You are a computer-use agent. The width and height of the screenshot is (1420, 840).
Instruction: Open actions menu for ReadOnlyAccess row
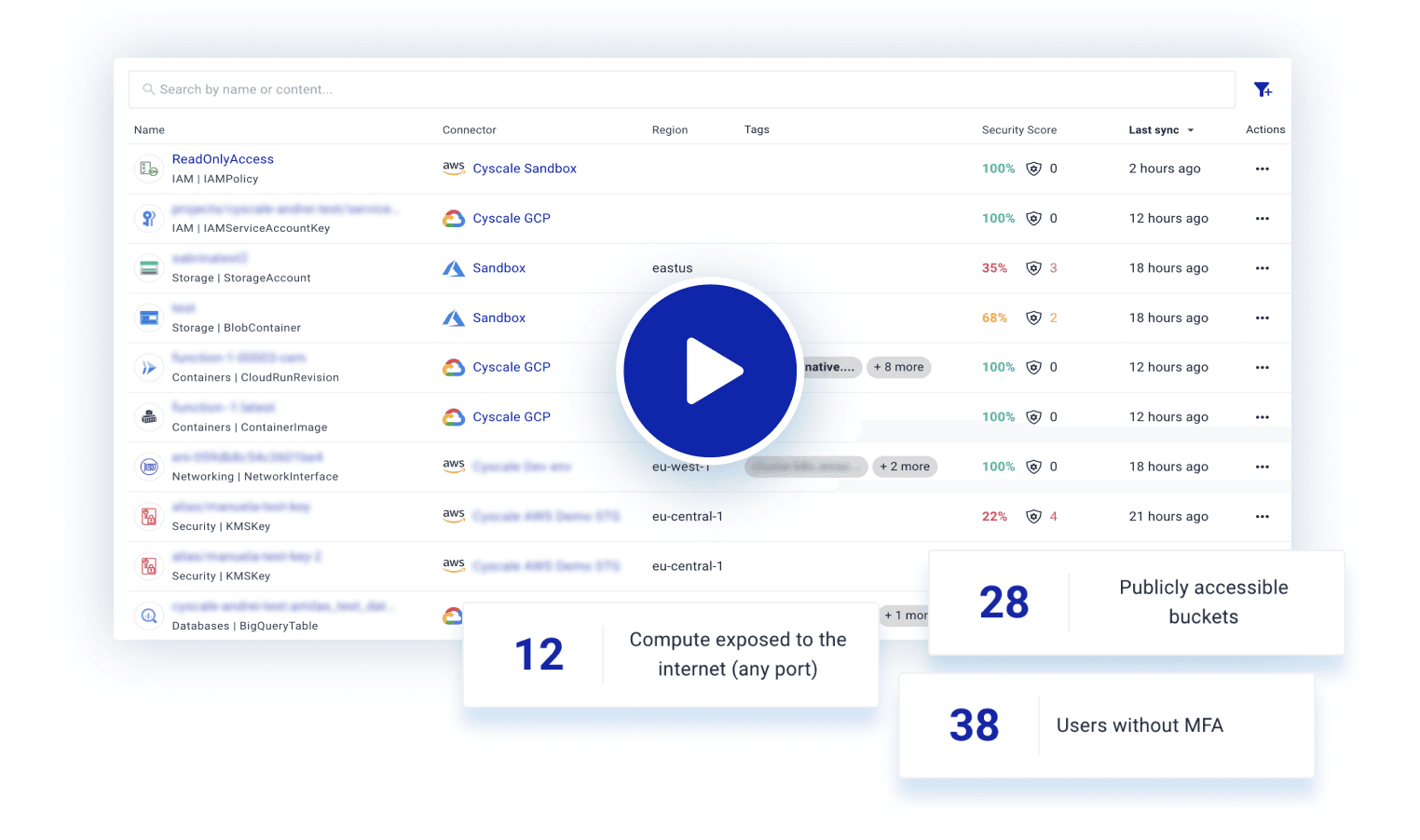[x=1262, y=169]
